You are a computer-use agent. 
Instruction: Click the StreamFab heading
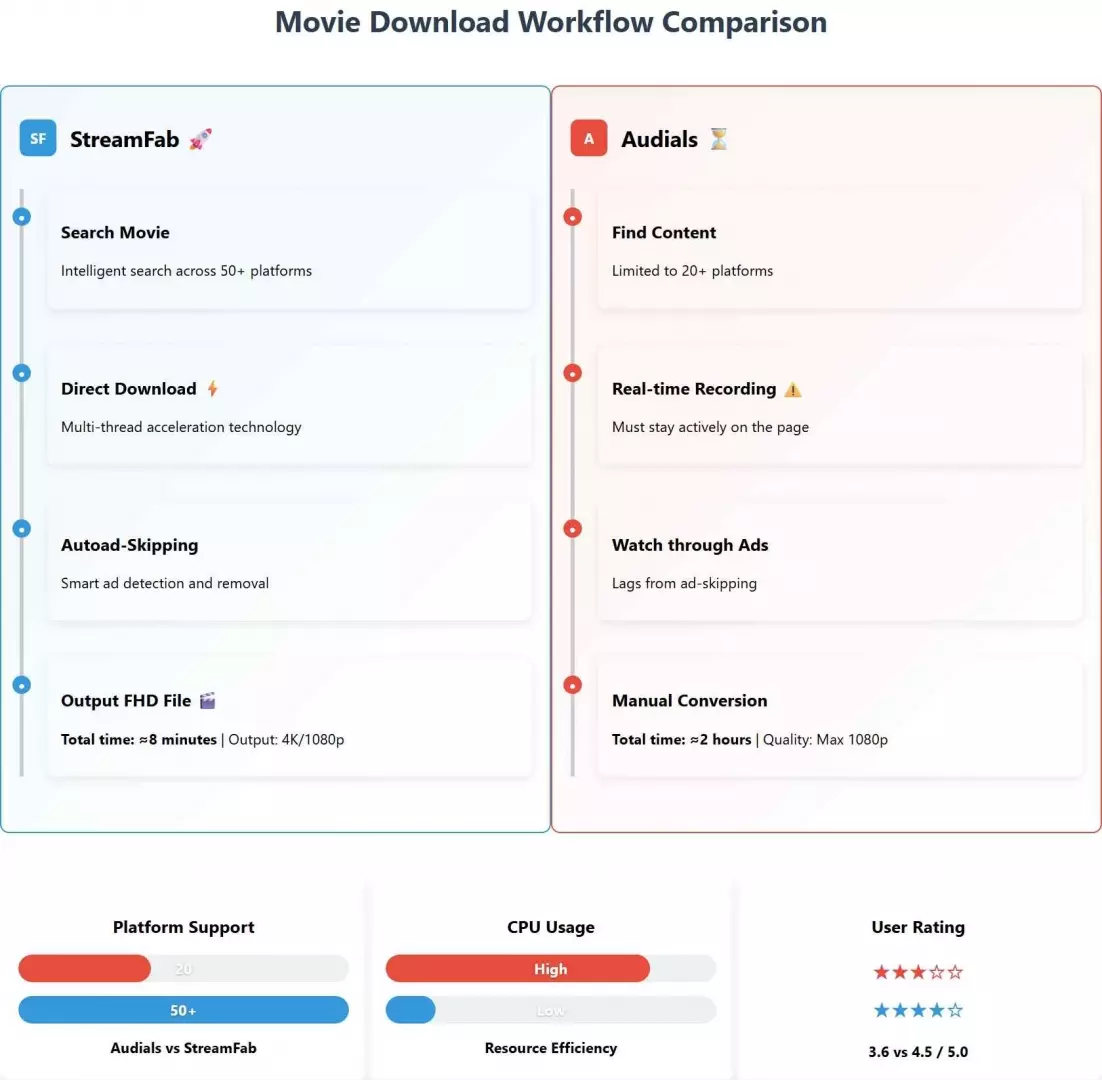point(124,139)
